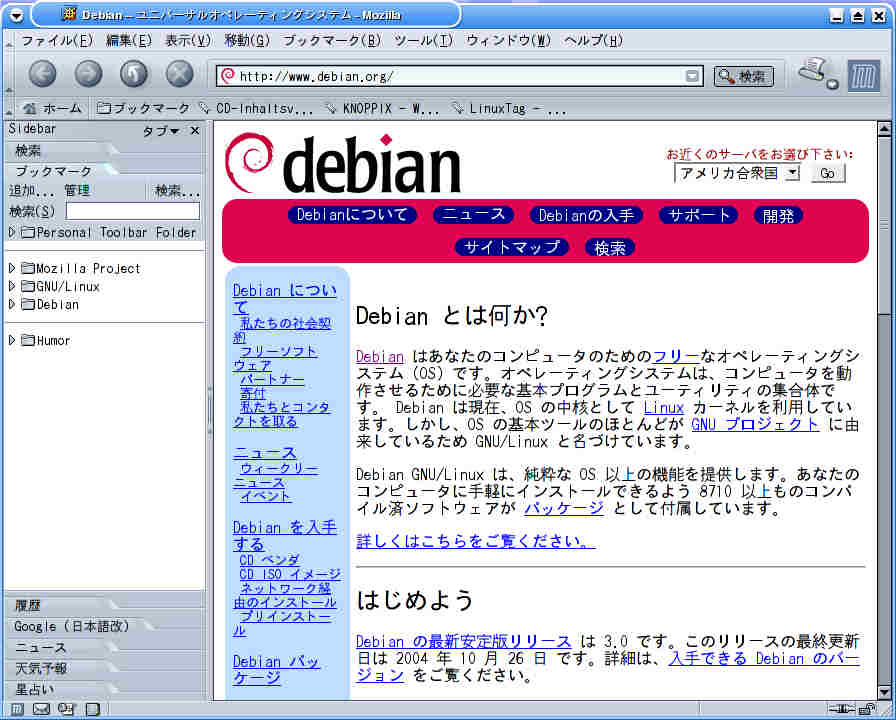
Task: Click the Debianの入手 navigation button
Action: click(586, 215)
